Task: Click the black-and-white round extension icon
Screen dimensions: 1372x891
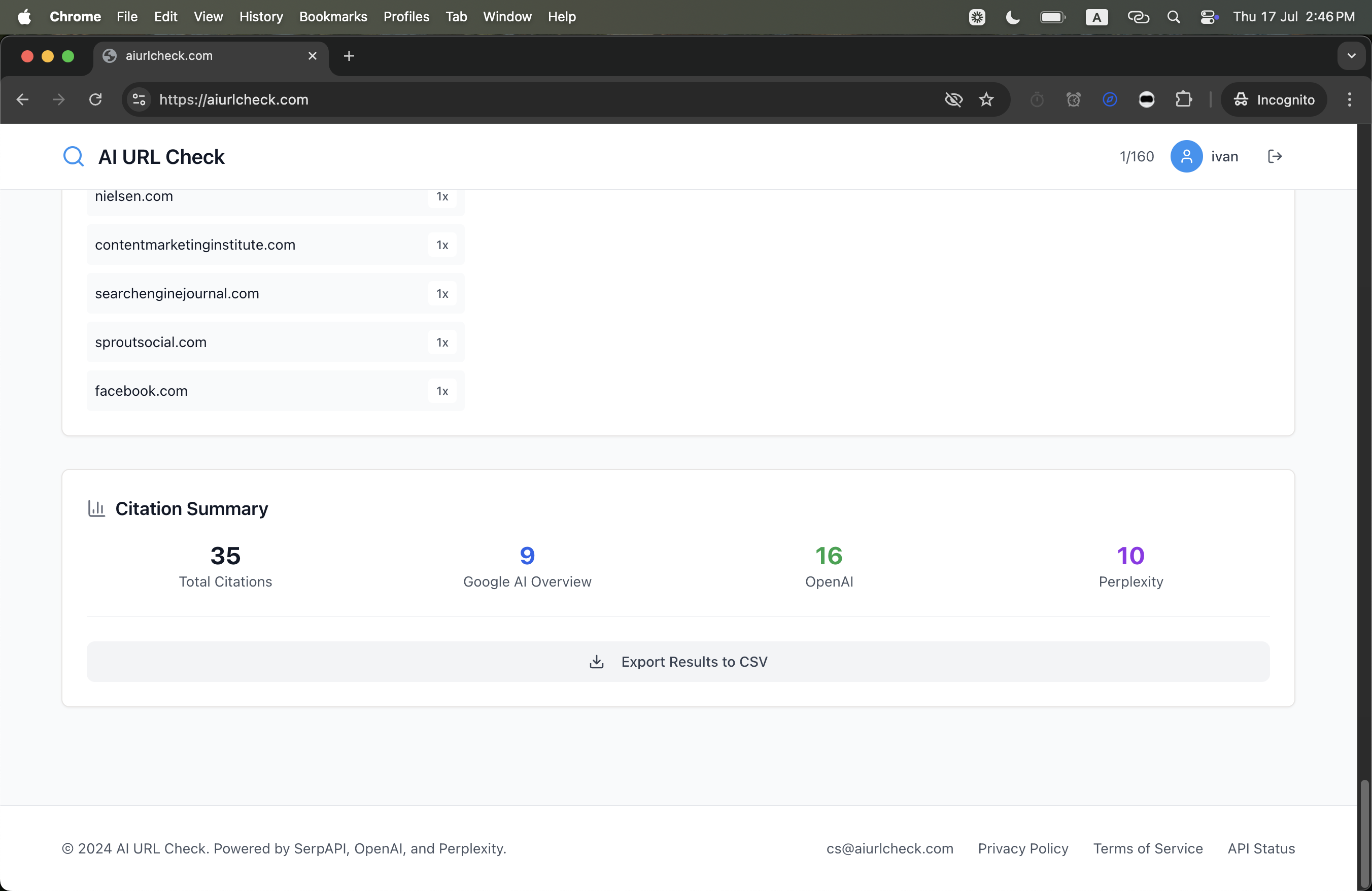Action: tap(1147, 99)
